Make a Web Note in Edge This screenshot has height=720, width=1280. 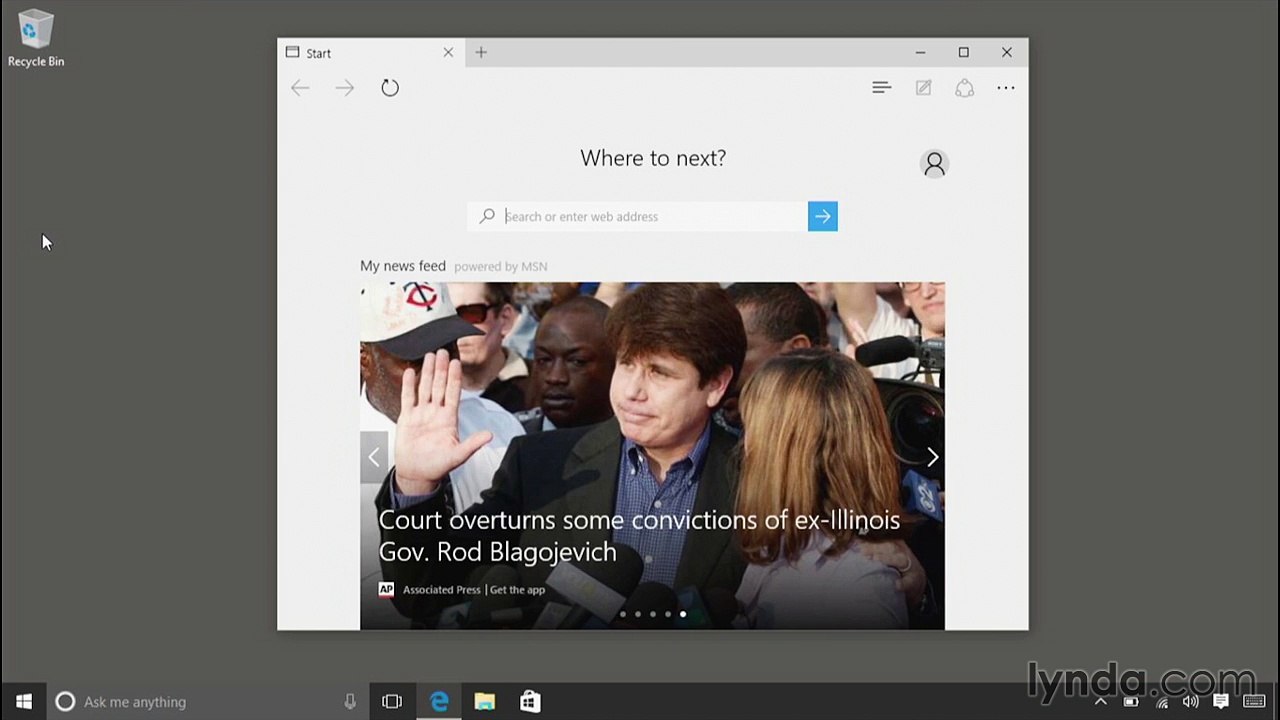coord(923,88)
